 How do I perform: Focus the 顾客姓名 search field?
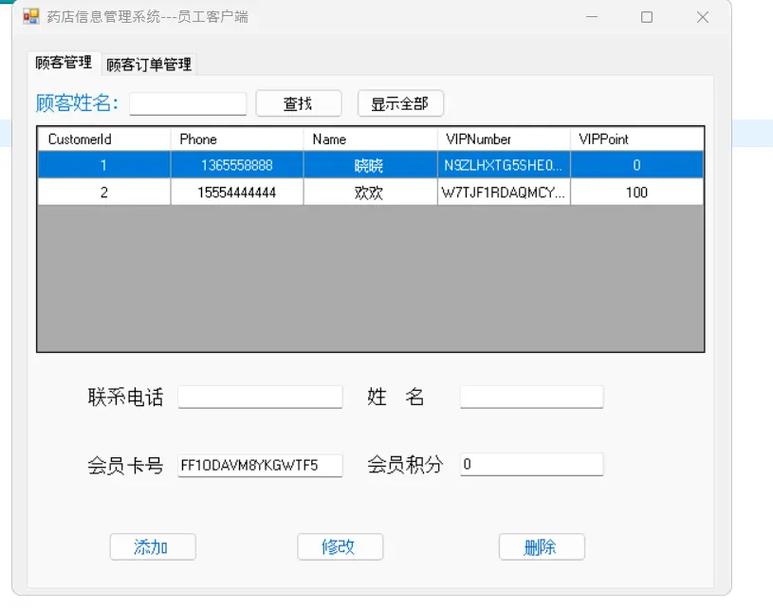188,104
